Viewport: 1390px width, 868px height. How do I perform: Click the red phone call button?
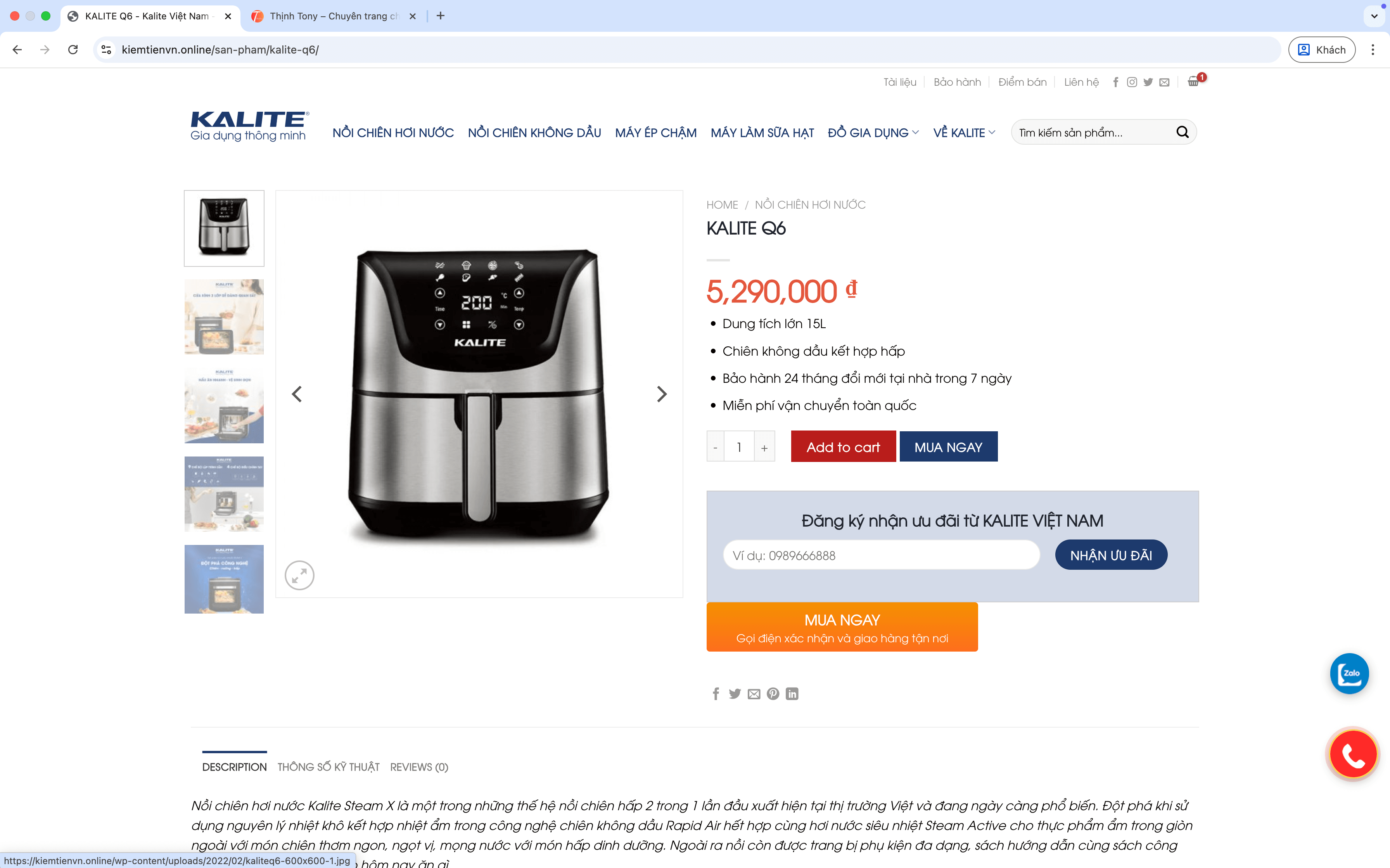pos(1353,754)
